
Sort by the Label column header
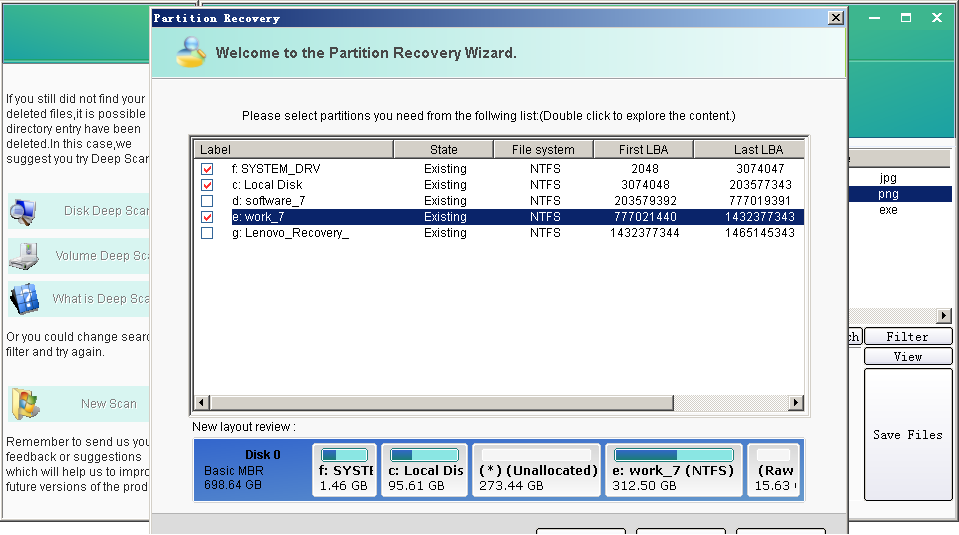(294, 149)
